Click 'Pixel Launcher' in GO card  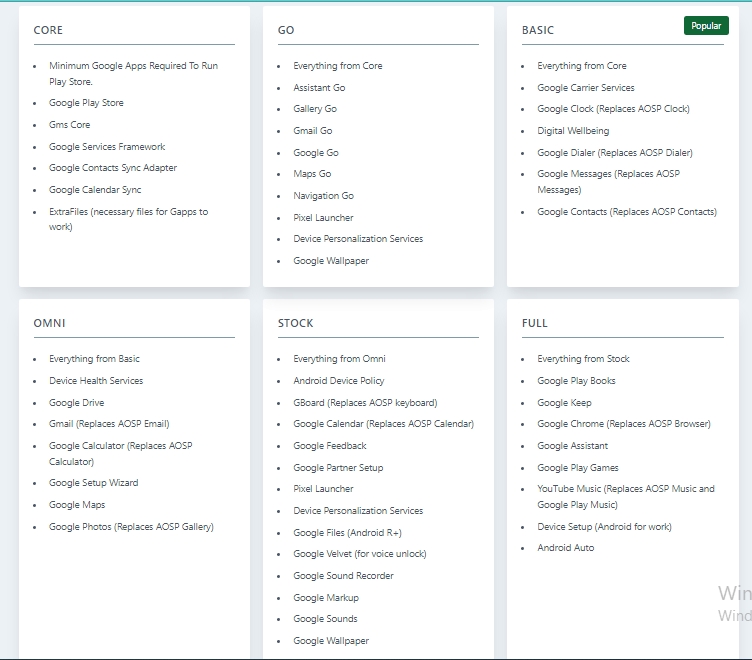tap(323, 218)
